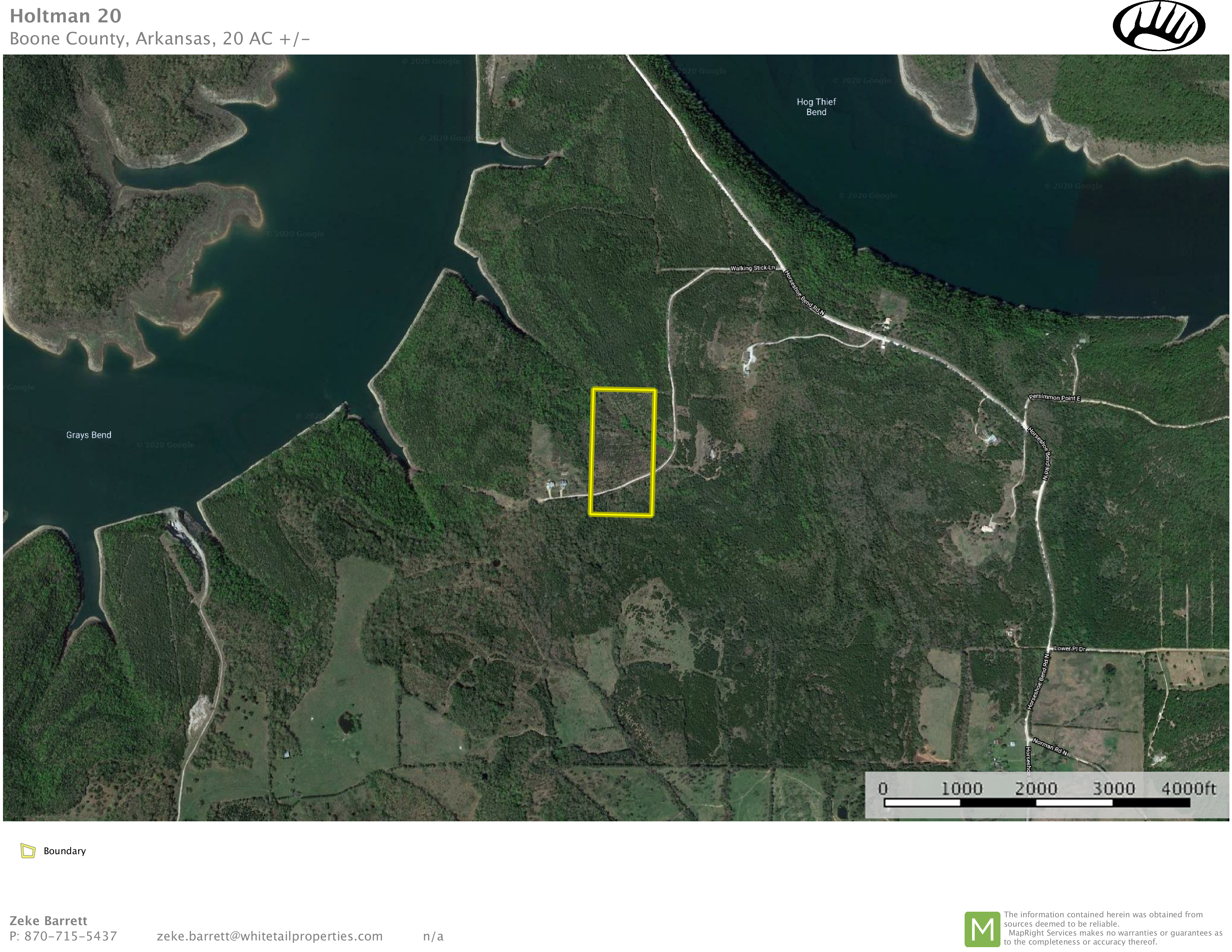
Task: Click the Boone County, Arkansas subtitle
Action: pyautogui.click(x=159, y=38)
